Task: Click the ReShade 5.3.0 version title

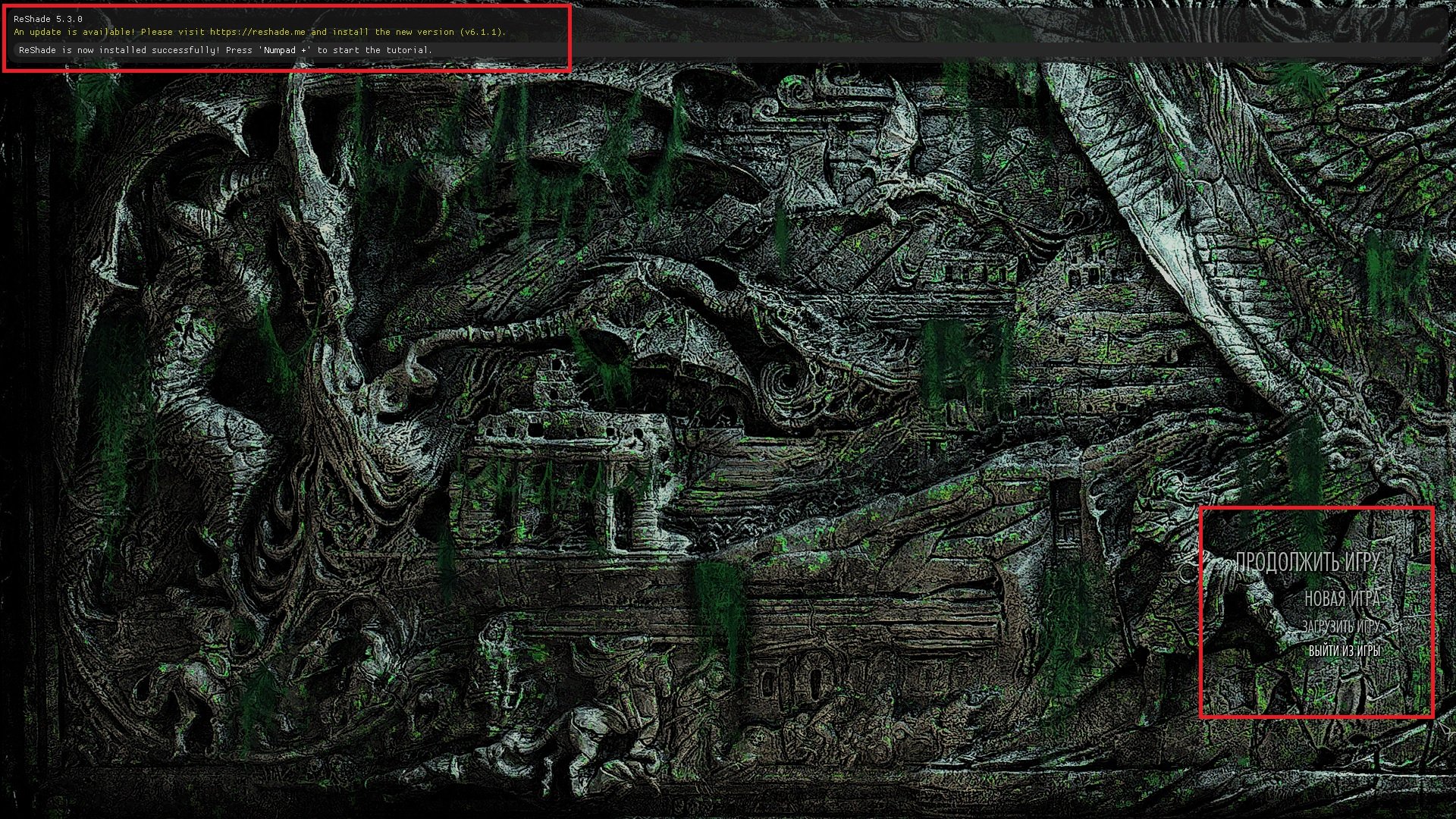Action: pos(48,19)
